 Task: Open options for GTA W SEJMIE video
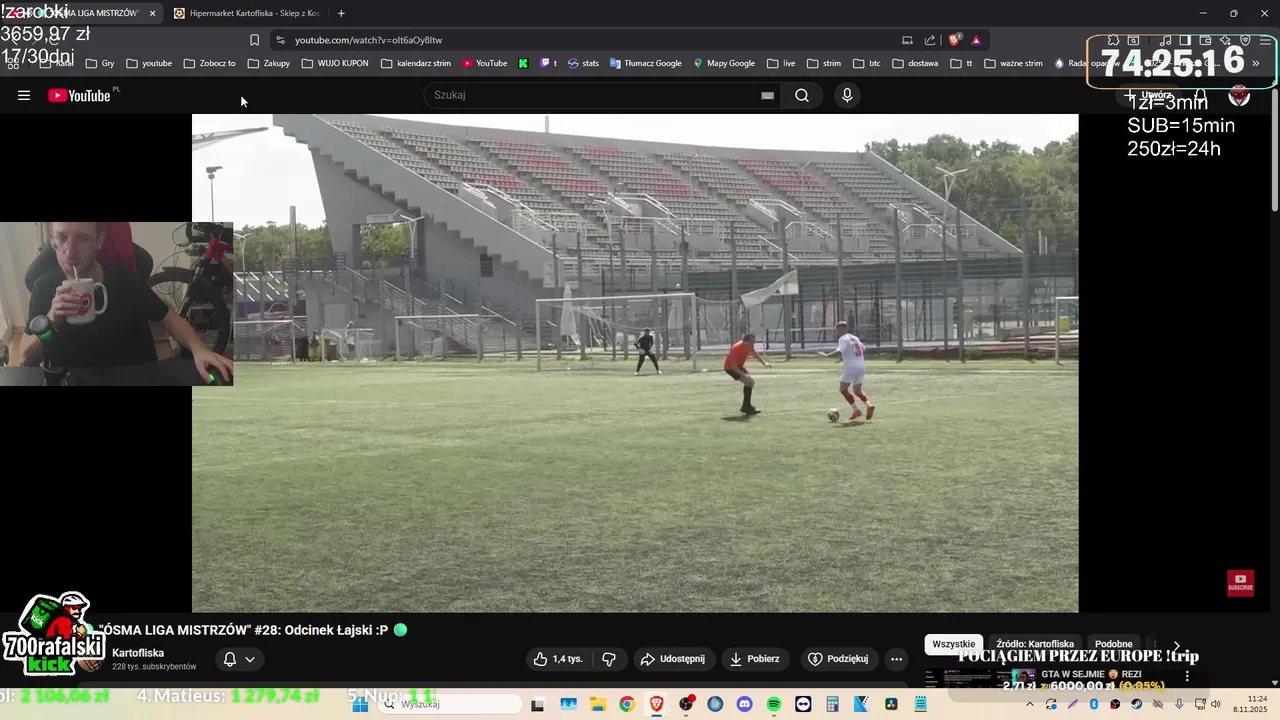(x=1188, y=676)
